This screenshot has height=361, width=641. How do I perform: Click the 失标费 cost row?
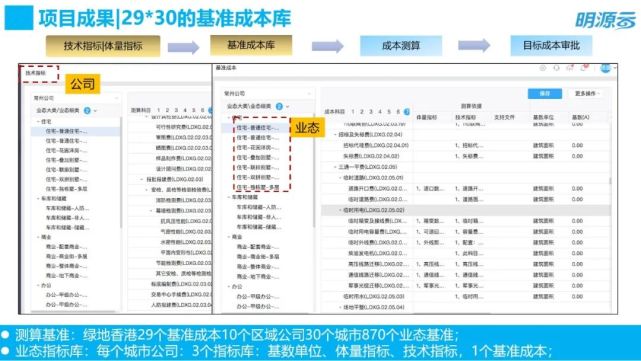[466, 156]
